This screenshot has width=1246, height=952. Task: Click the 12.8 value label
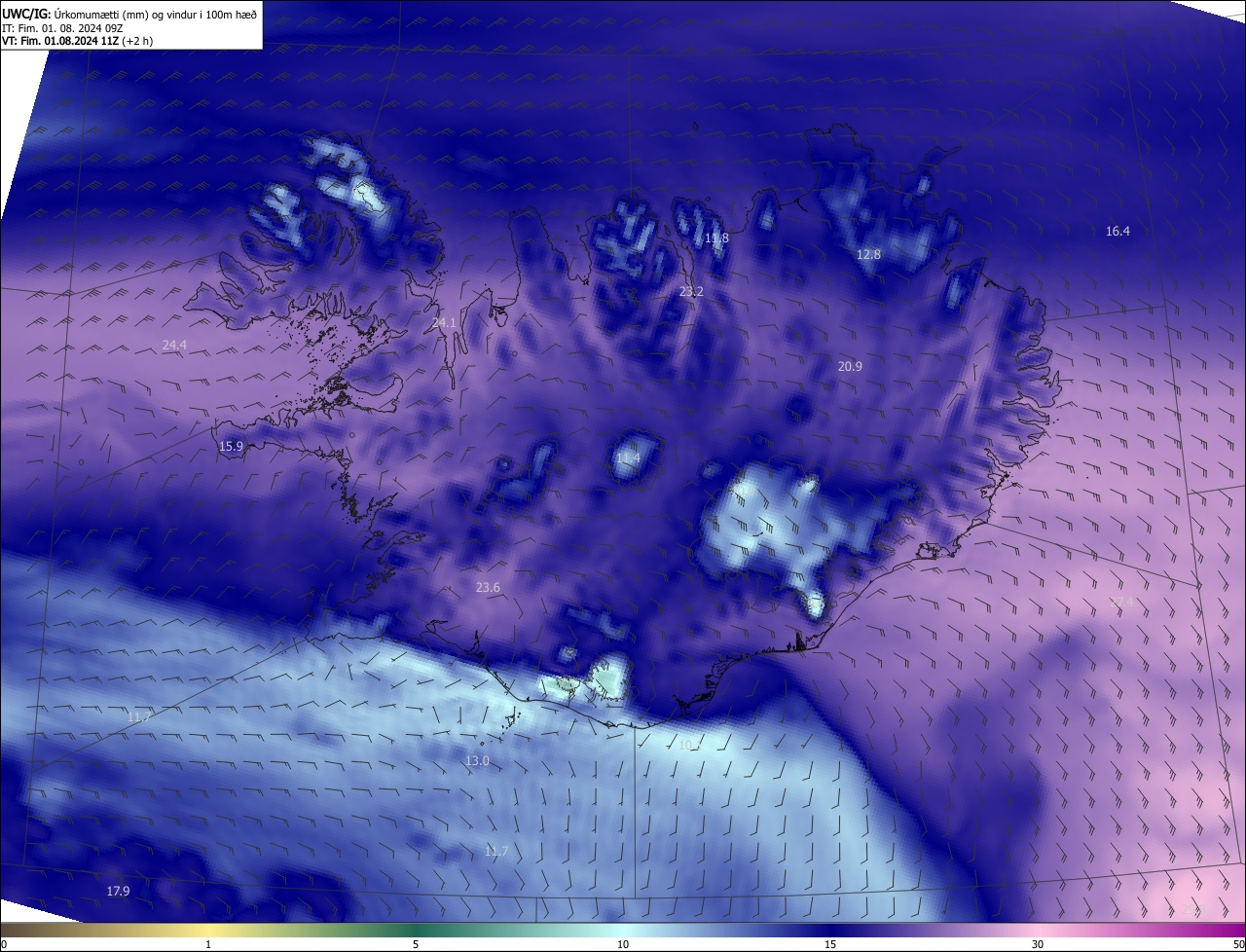coord(868,255)
